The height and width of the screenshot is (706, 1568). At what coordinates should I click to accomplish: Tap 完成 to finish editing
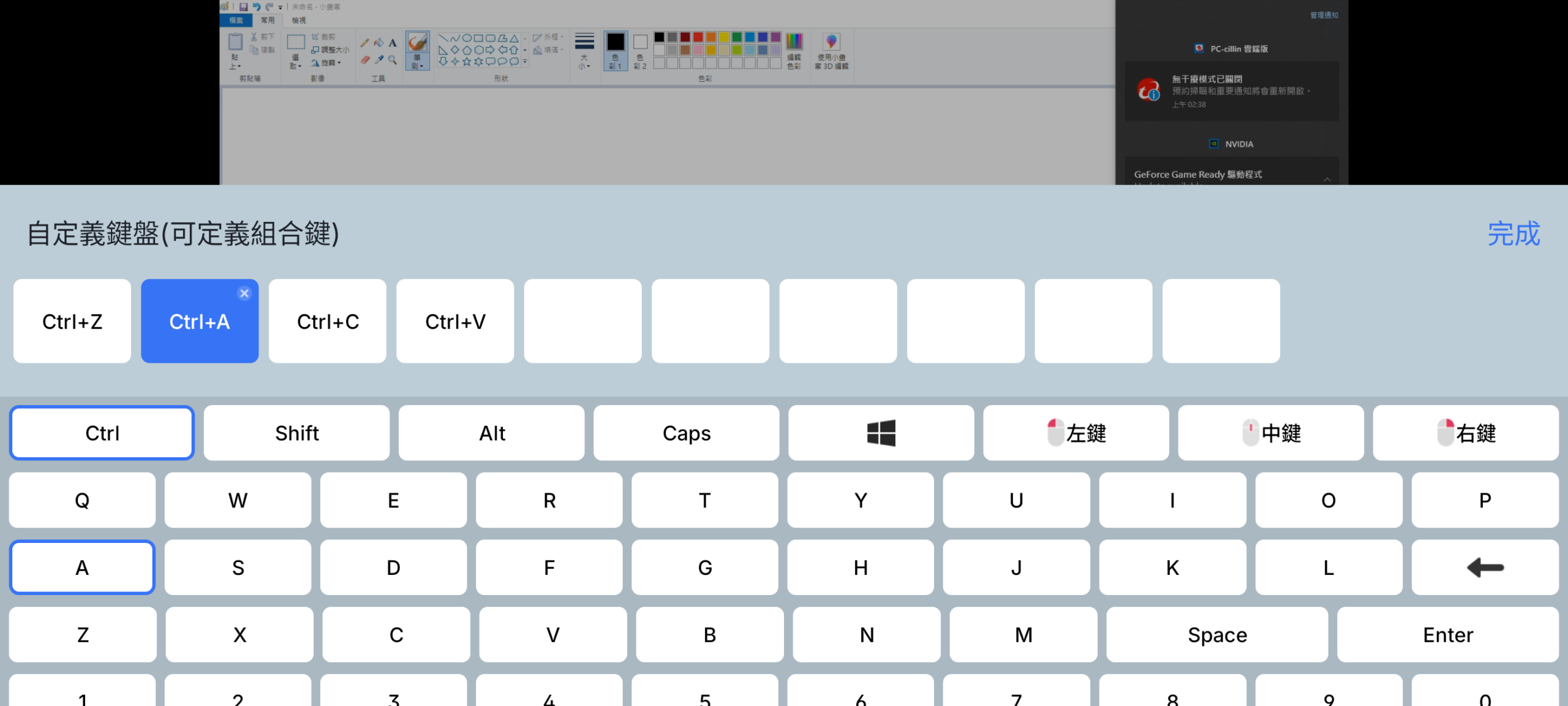[1513, 233]
